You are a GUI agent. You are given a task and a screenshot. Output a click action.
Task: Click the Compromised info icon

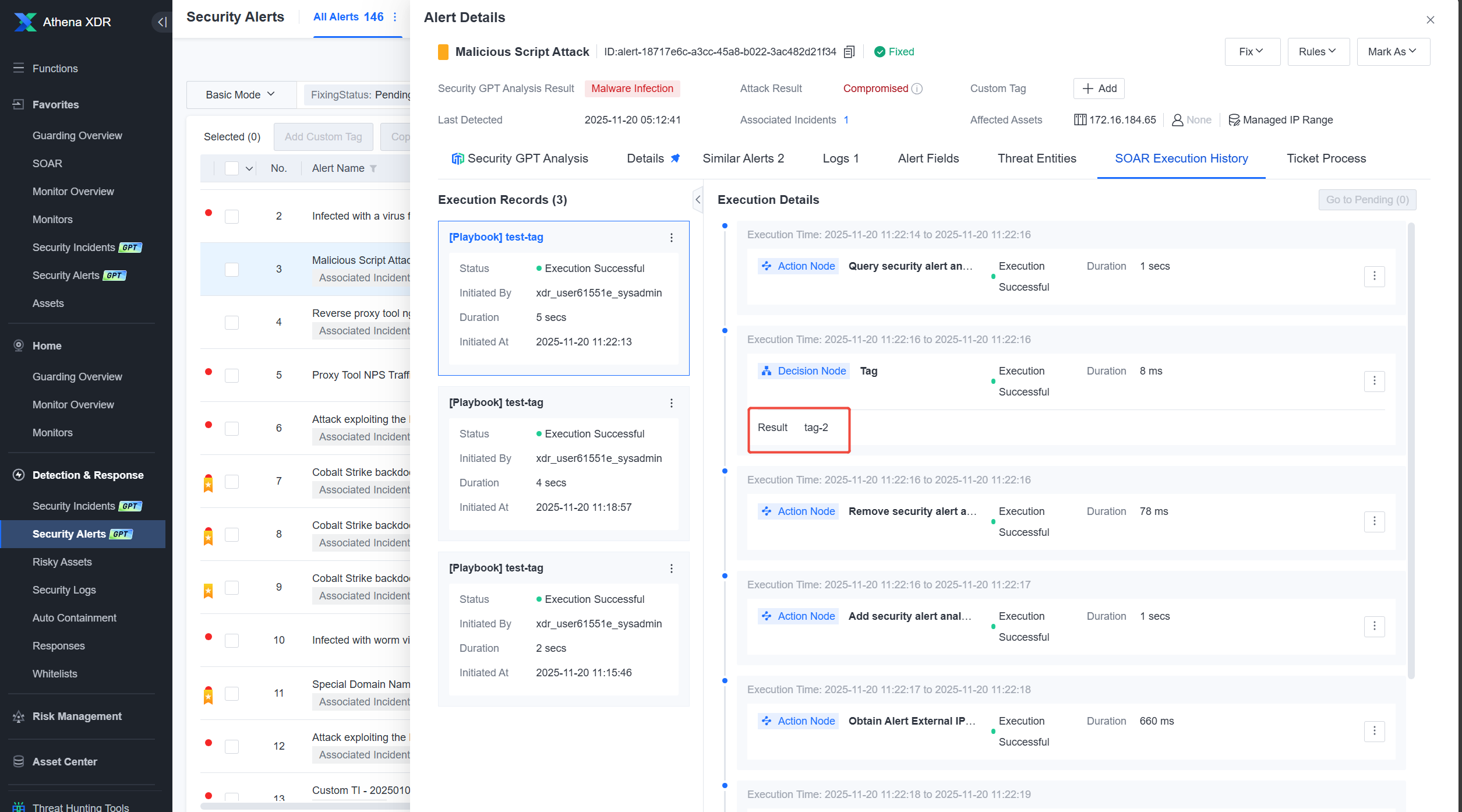tap(917, 89)
